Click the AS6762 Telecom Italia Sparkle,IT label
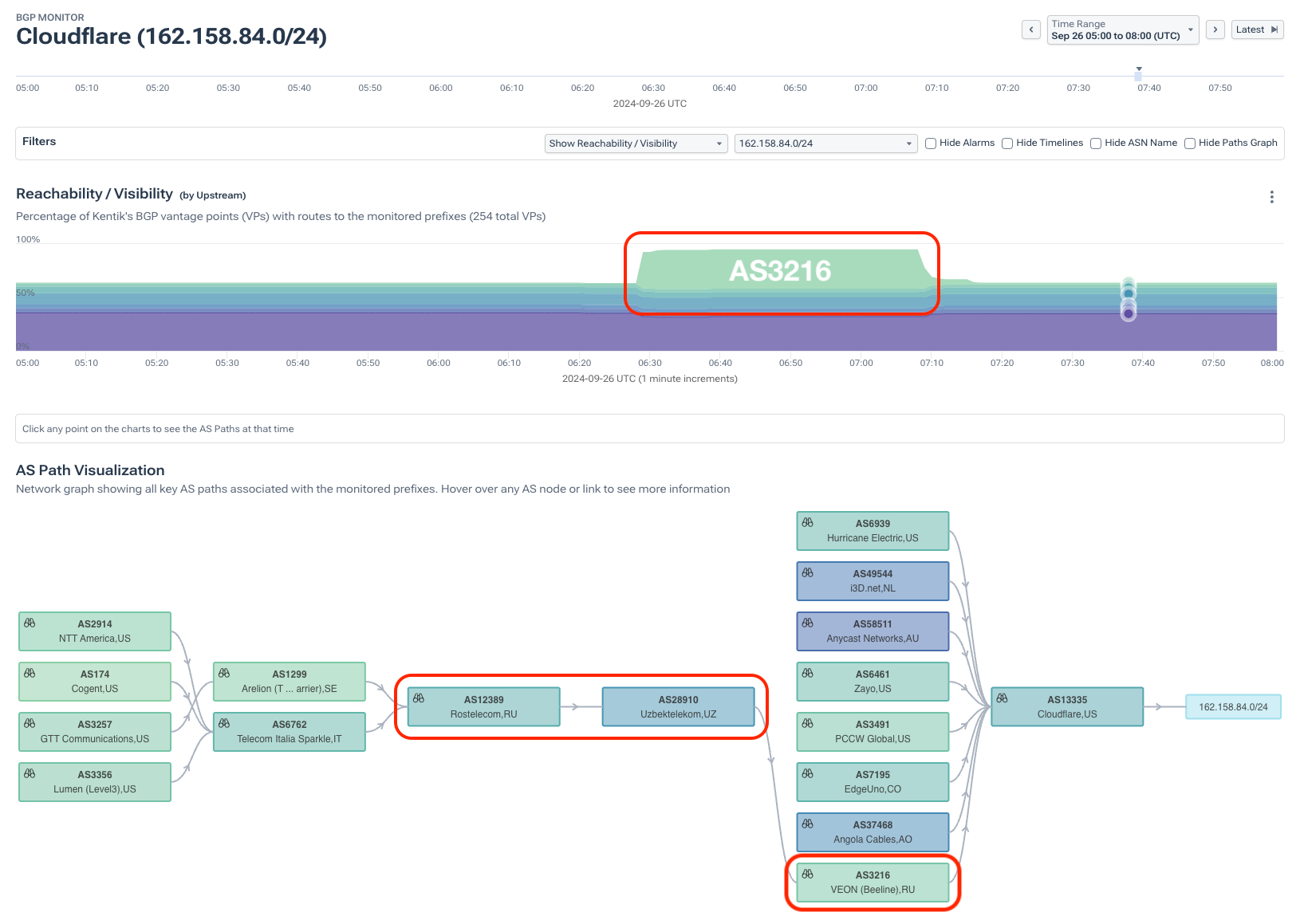Image resolution: width=1300 pixels, height=924 pixels. [290, 732]
